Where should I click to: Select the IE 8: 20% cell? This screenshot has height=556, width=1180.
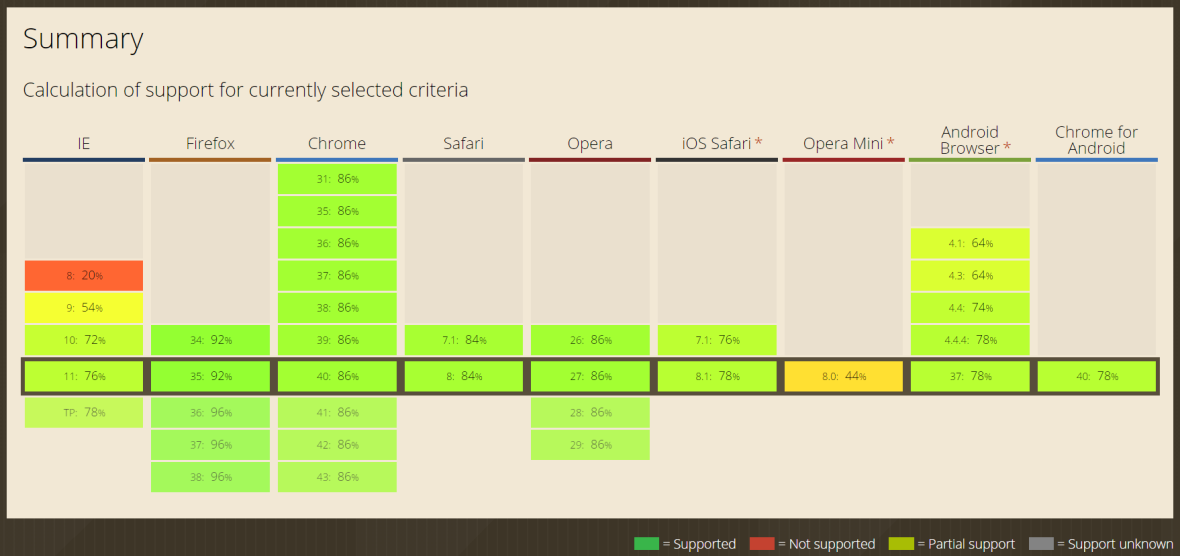84,275
